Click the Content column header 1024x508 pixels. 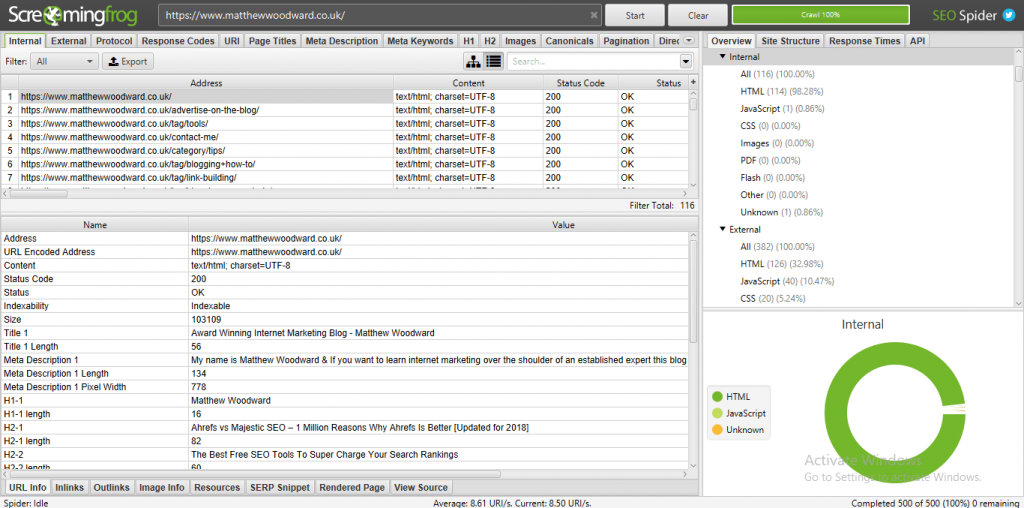(468, 83)
